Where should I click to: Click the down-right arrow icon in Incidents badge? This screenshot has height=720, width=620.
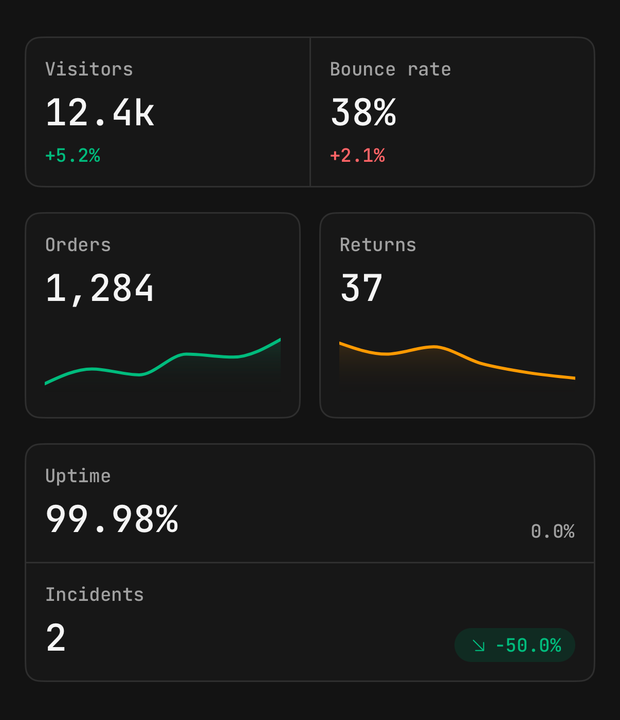coord(479,646)
